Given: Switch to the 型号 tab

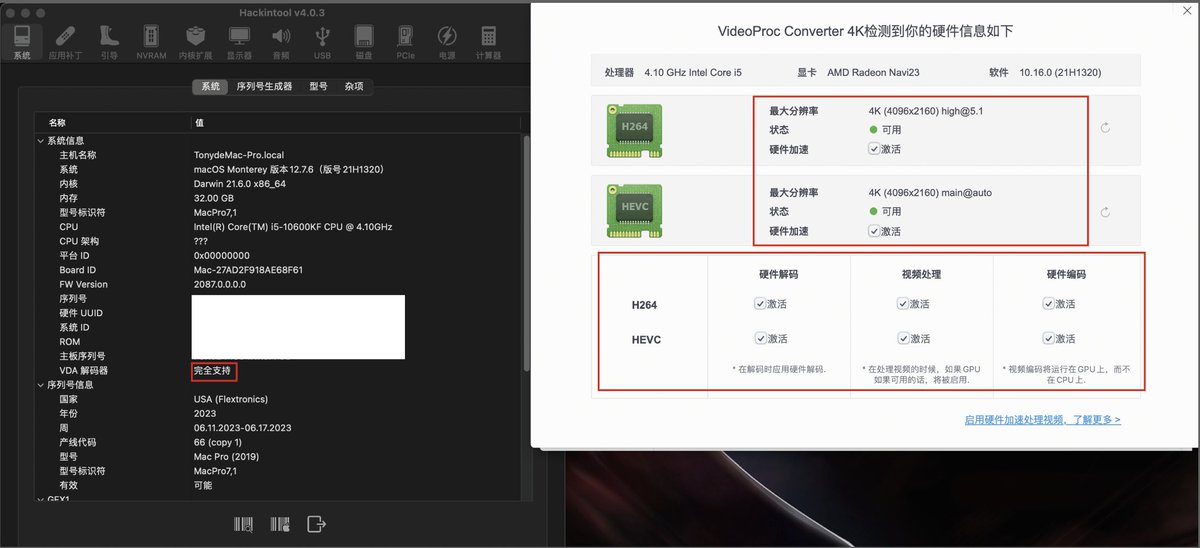Looking at the screenshot, I should [x=318, y=87].
